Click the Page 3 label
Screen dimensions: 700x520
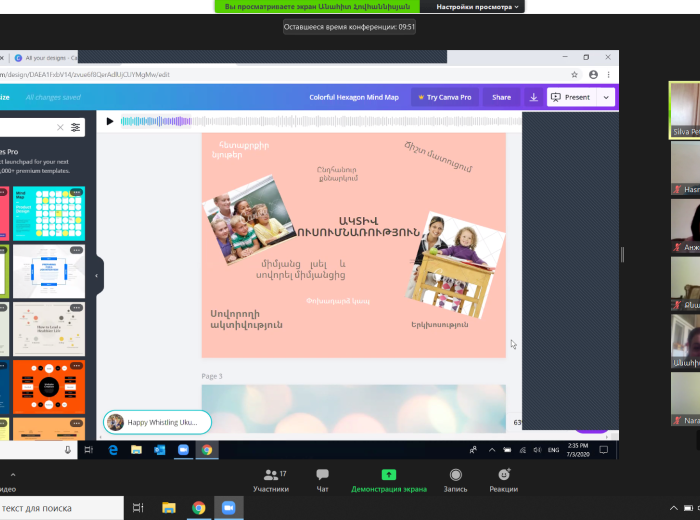[212, 376]
